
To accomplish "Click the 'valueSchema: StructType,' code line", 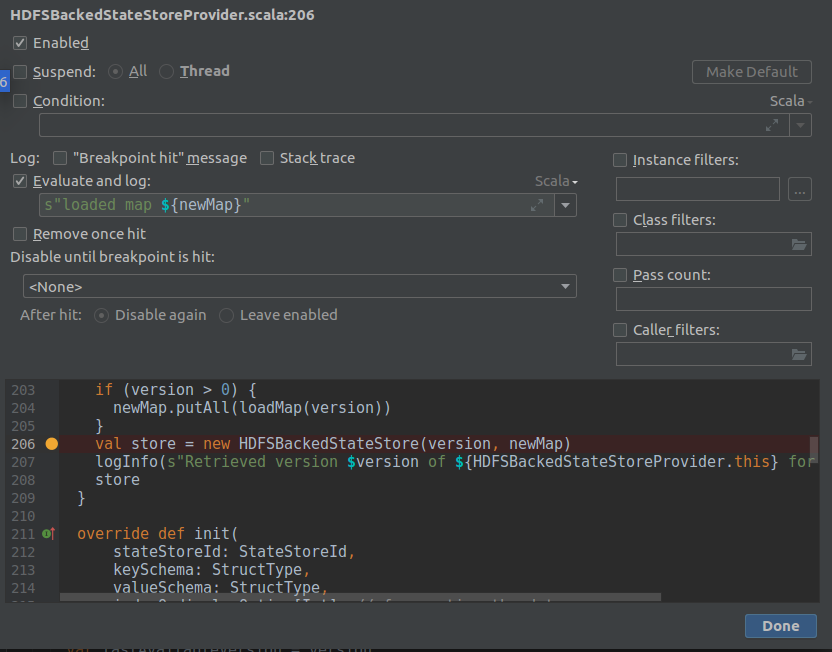I will coord(220,588).
